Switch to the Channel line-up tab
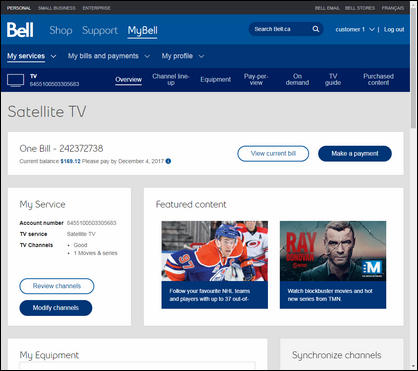The width and height of the screenshot is (418, 371). [171, 80]
